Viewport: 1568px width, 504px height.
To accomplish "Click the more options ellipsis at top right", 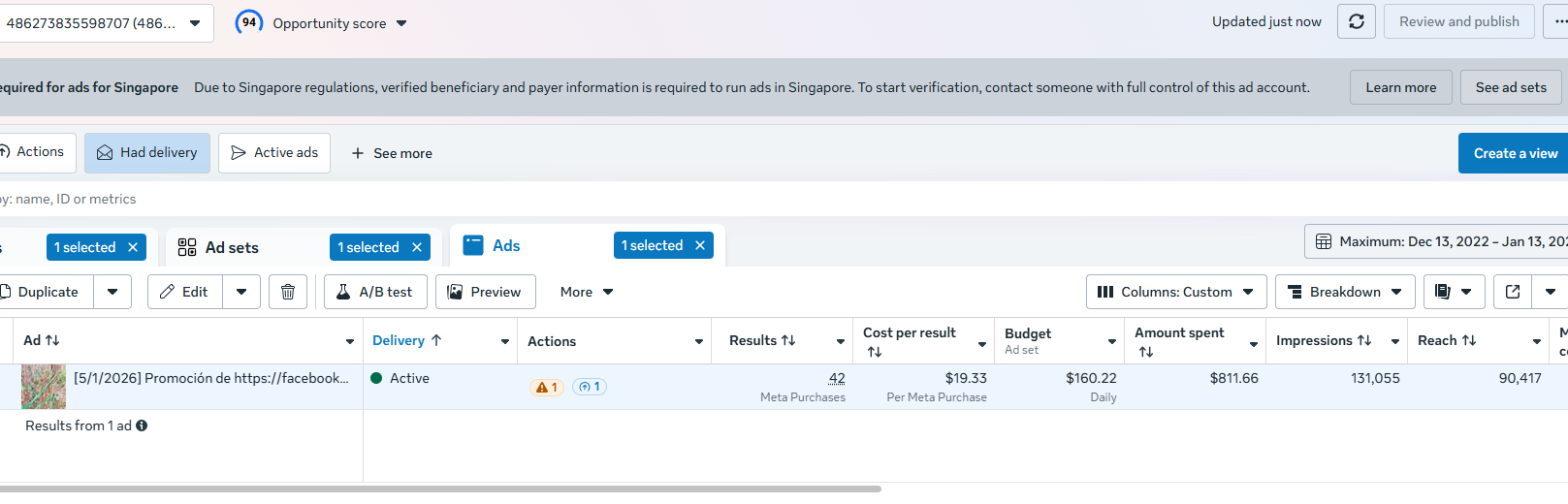I will (x=1558, y=21).
